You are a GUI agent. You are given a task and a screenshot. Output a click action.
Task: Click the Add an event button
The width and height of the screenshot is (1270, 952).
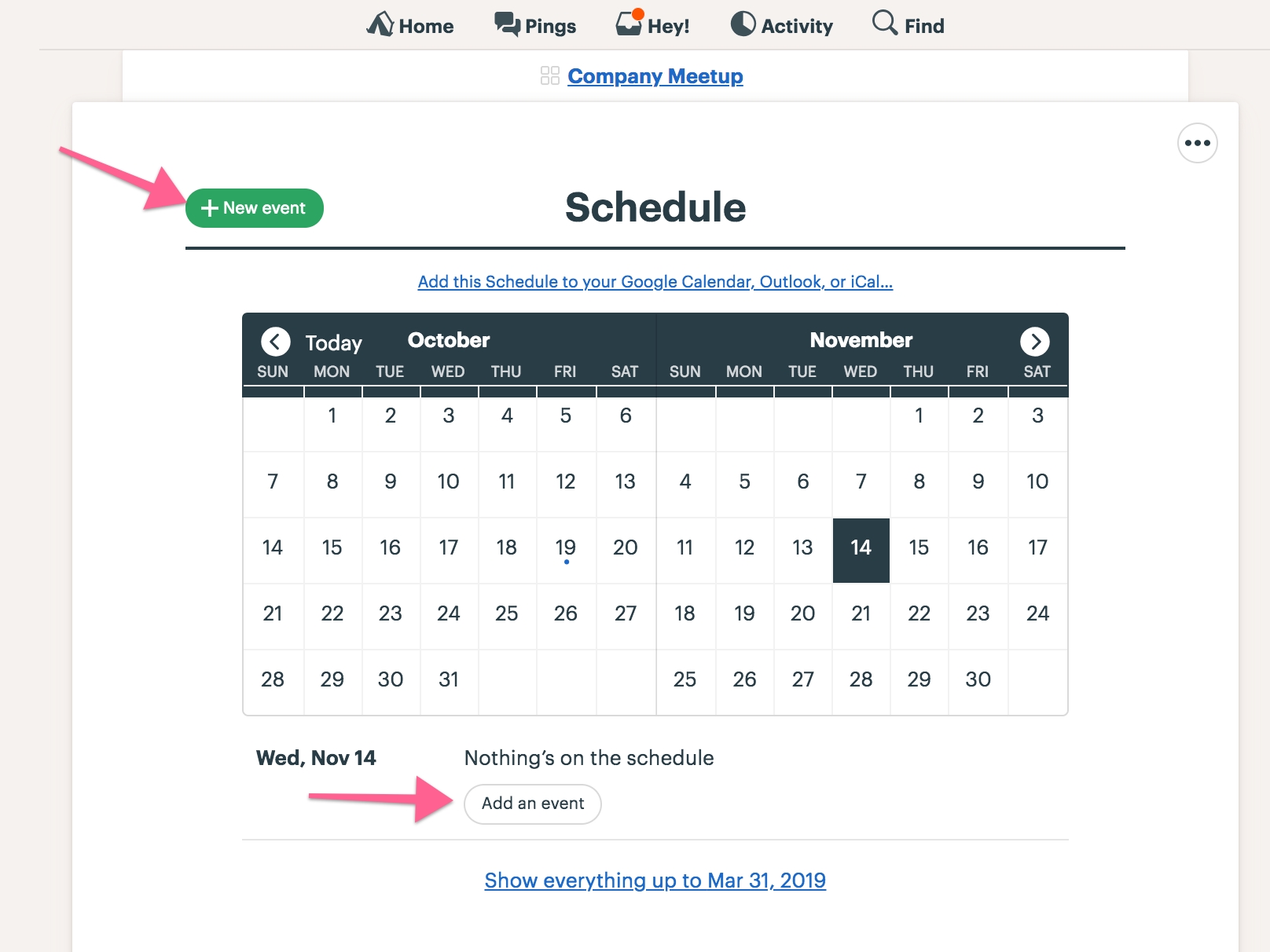pos(533,804)
